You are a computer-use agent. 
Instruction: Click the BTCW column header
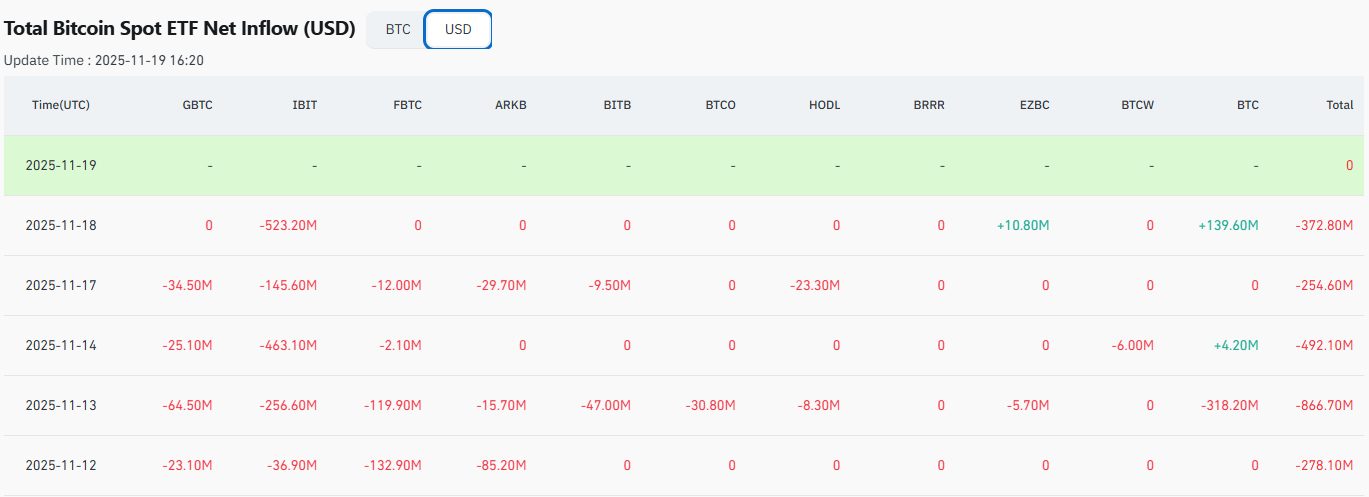pos(1137,105)
